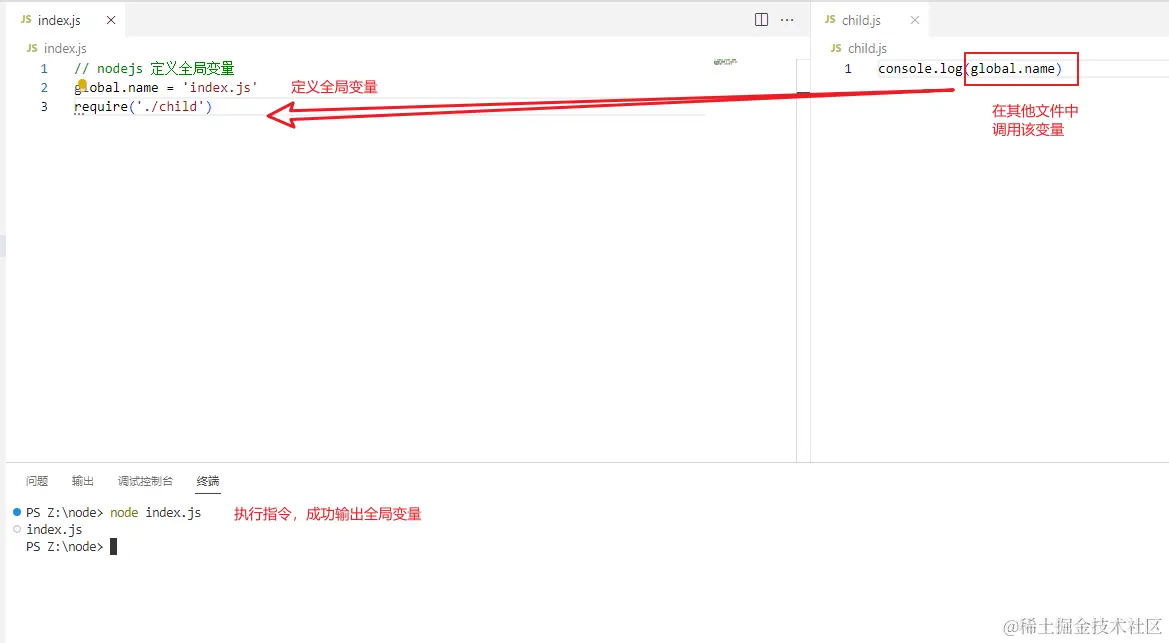
Task: Place cursor in the comment on line 1
Action: click(x=154, y=69)
